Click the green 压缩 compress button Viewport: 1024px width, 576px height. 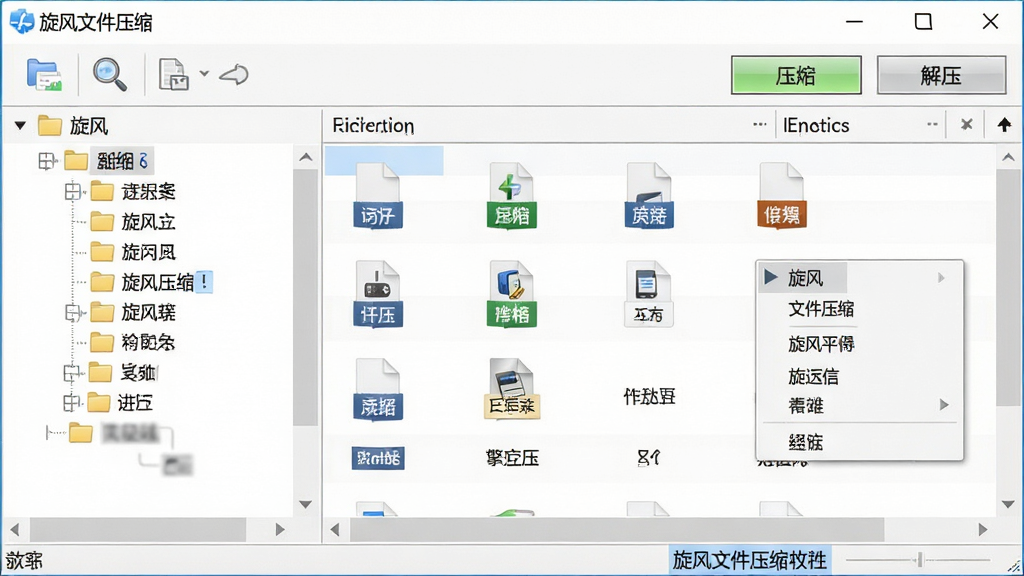point(796,75)
